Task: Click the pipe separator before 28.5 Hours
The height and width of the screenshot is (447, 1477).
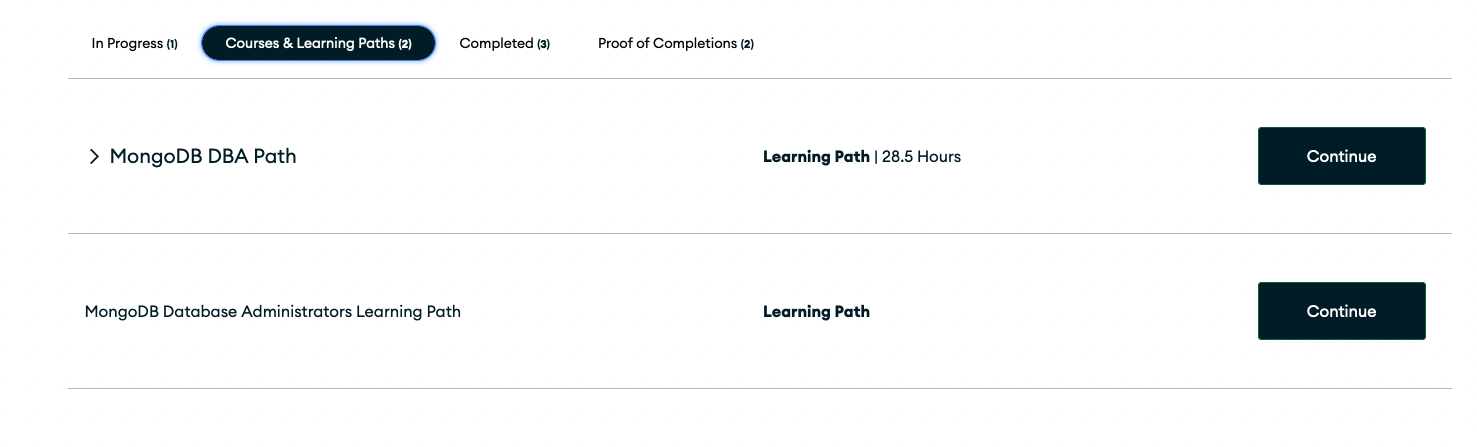Action: 876,157
